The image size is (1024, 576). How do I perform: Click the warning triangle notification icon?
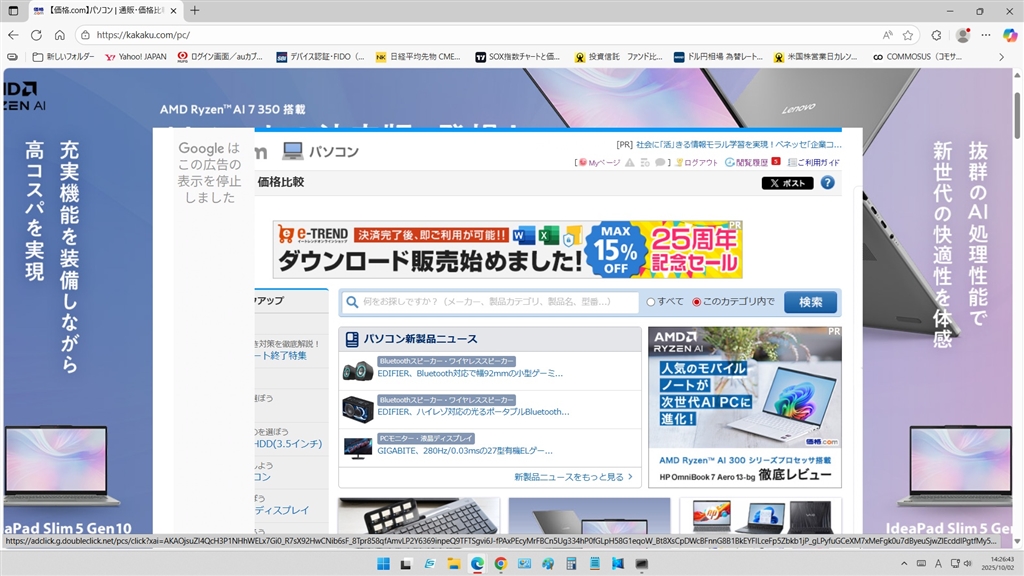click(630, 163)
